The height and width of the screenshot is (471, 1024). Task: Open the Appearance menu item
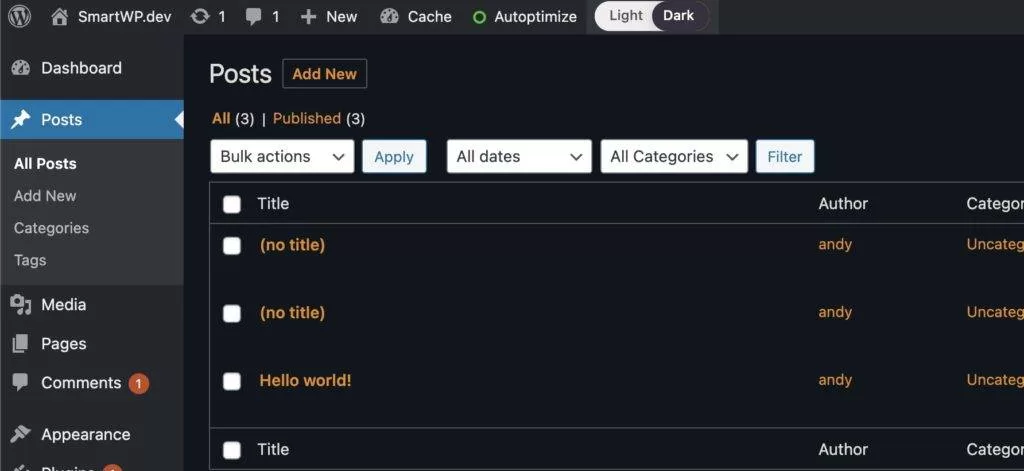[85, 434]
